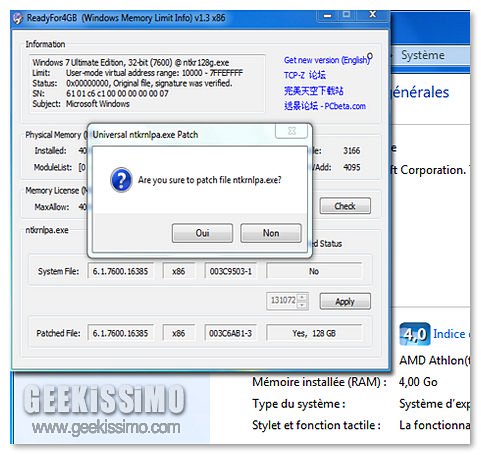Viewport: 481px width, 455px height.
Task: Click the 131072 memory value field
Action: 283,301
